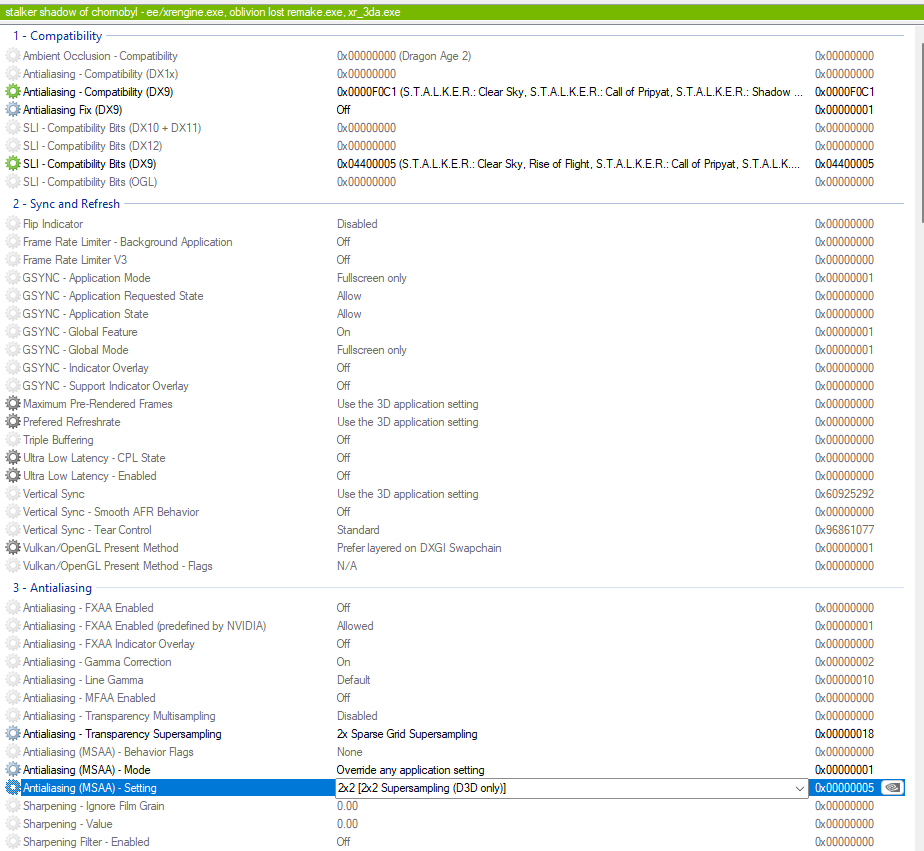Click the faded gear beside Antialiasing - FXAA Enabled
Viewport: 924px width, 851px height.
pyautogui.click(x=13, y=608)
